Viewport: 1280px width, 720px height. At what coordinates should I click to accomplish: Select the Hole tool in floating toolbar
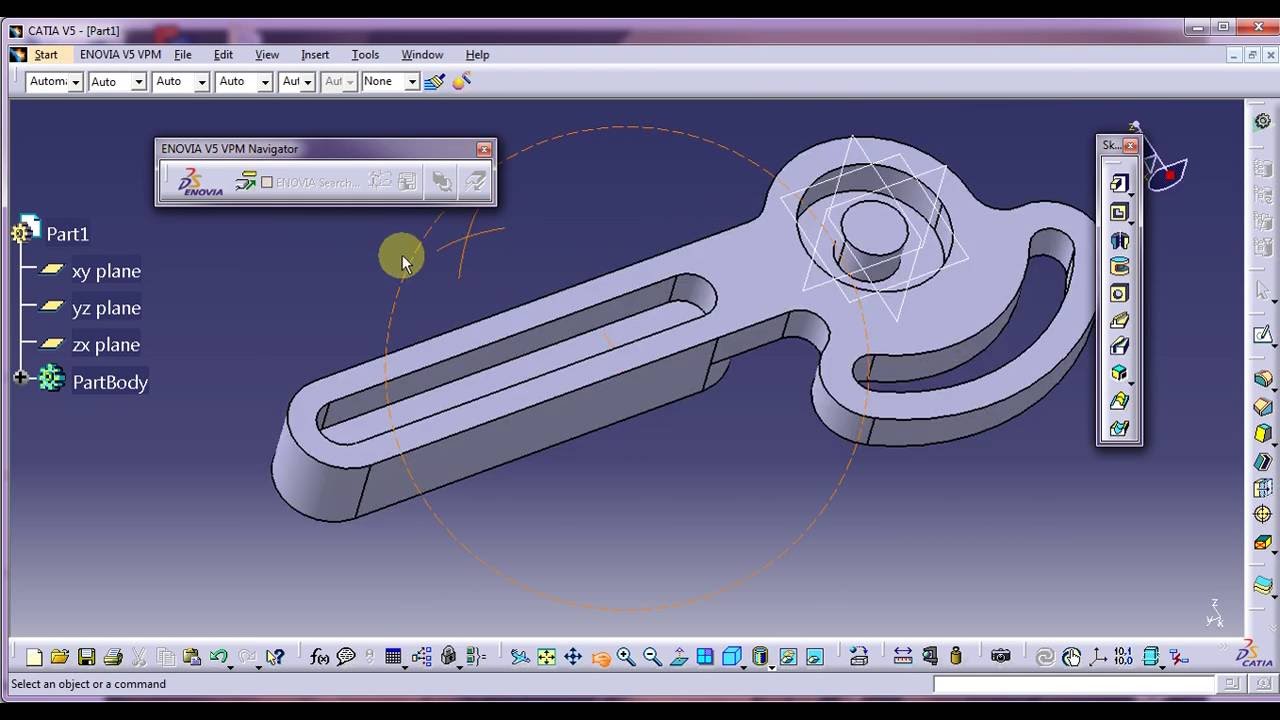coord(1119,294)
